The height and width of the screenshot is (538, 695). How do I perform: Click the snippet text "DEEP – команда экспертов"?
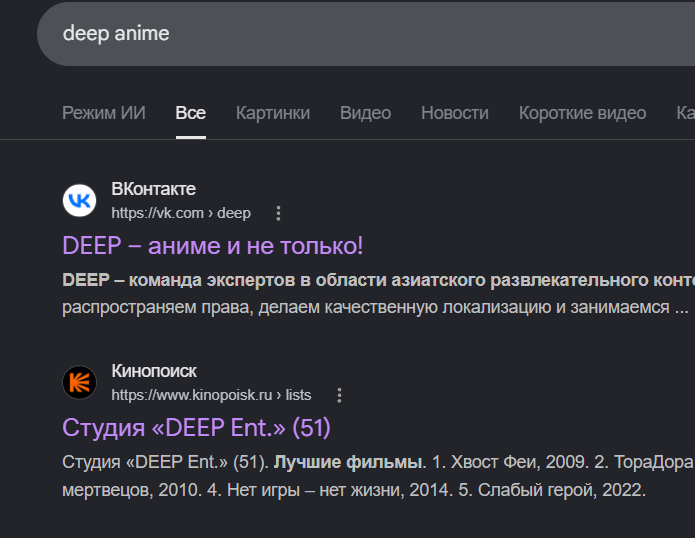tap(179, 280)
